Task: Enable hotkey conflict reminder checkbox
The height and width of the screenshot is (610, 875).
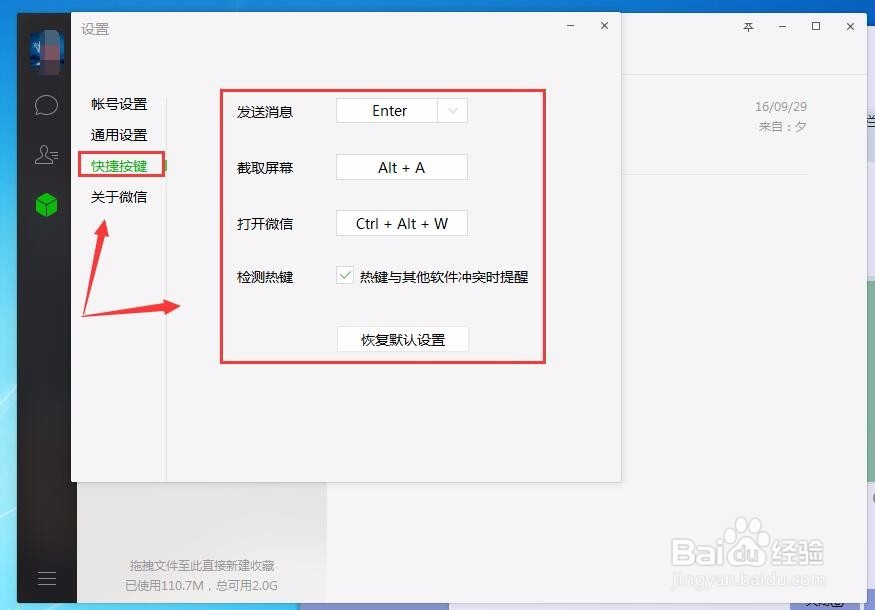Action: 345,276
